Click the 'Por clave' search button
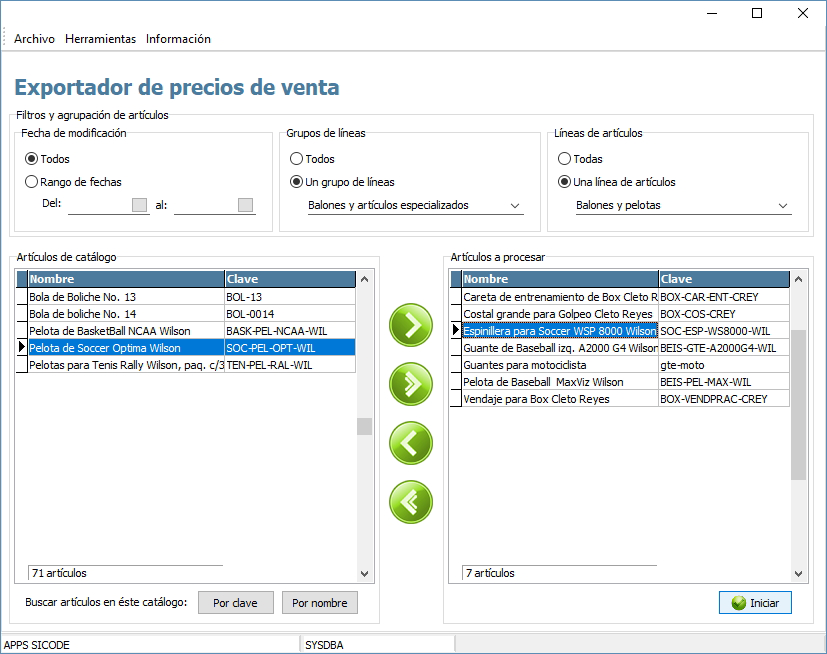Image resolution: width=827 pixels, height=654 pixels. pyautogui.click(x=235, y=603)
